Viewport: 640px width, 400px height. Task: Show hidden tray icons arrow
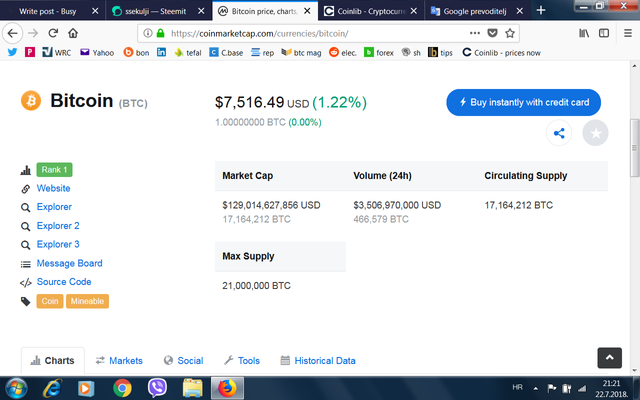tap(536, 388)
